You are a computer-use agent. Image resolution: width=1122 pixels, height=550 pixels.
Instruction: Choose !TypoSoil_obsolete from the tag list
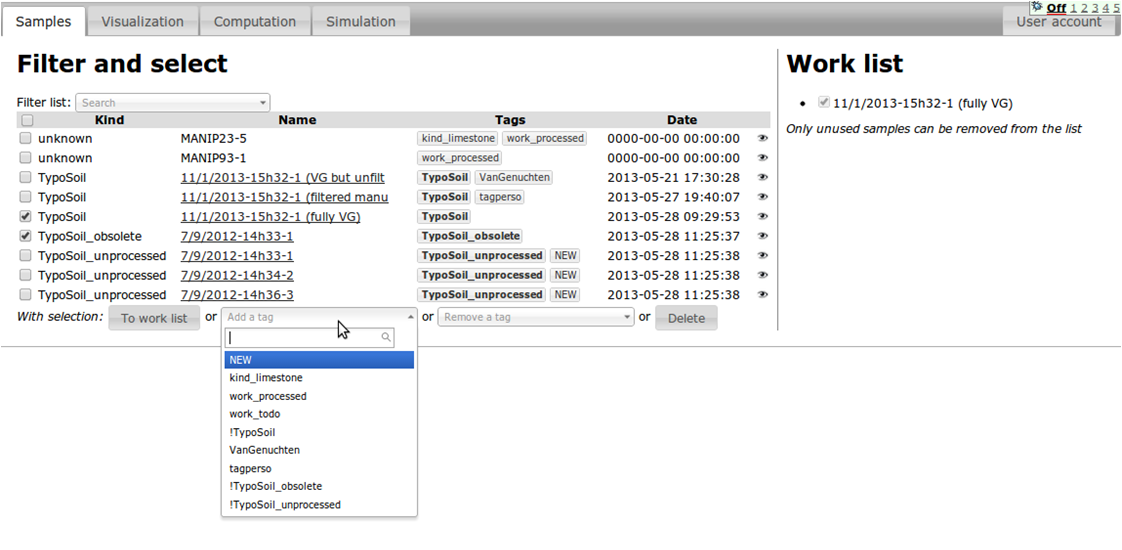pos(319,486)
